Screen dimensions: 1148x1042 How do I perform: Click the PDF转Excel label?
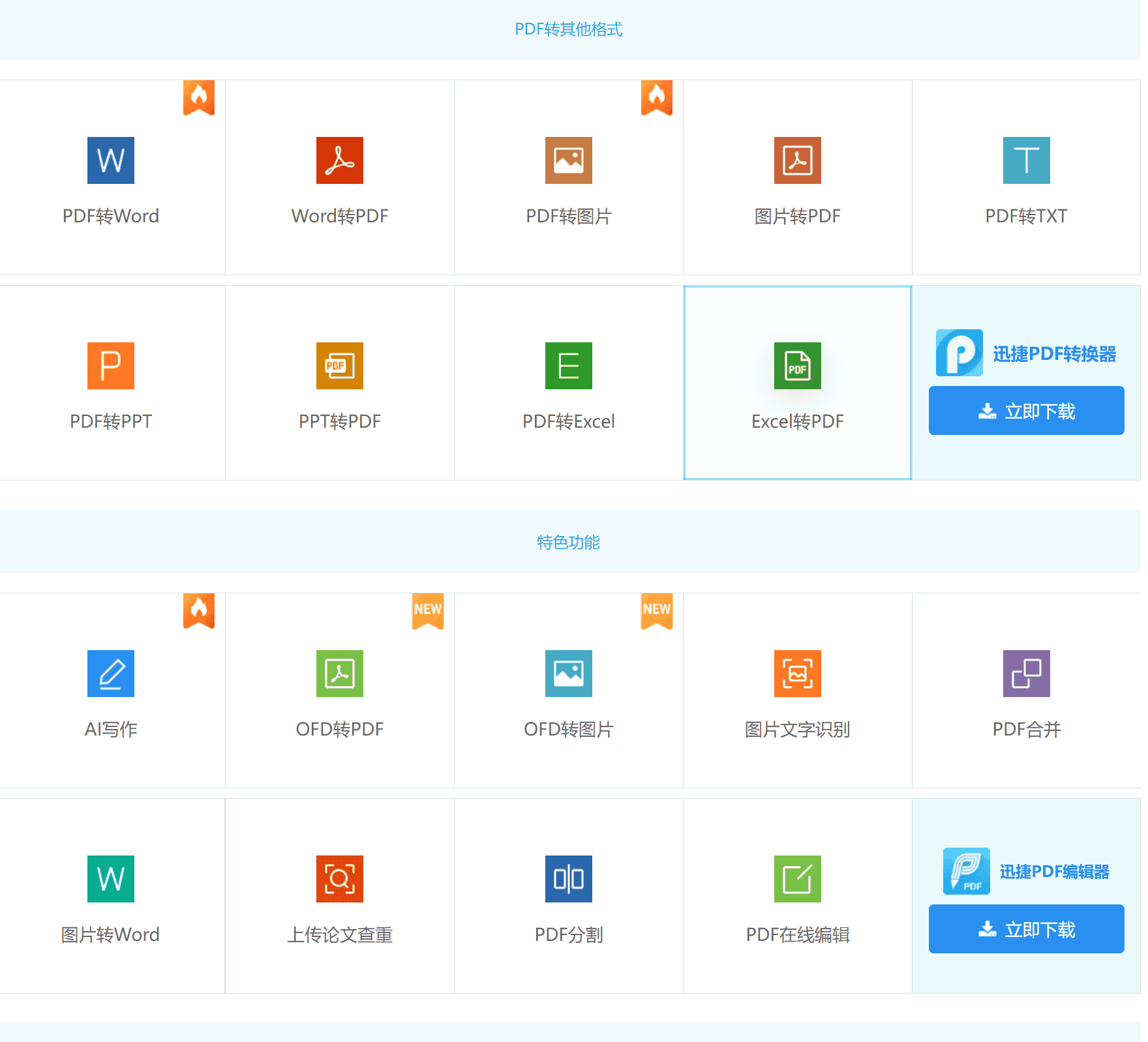(569, 421)
